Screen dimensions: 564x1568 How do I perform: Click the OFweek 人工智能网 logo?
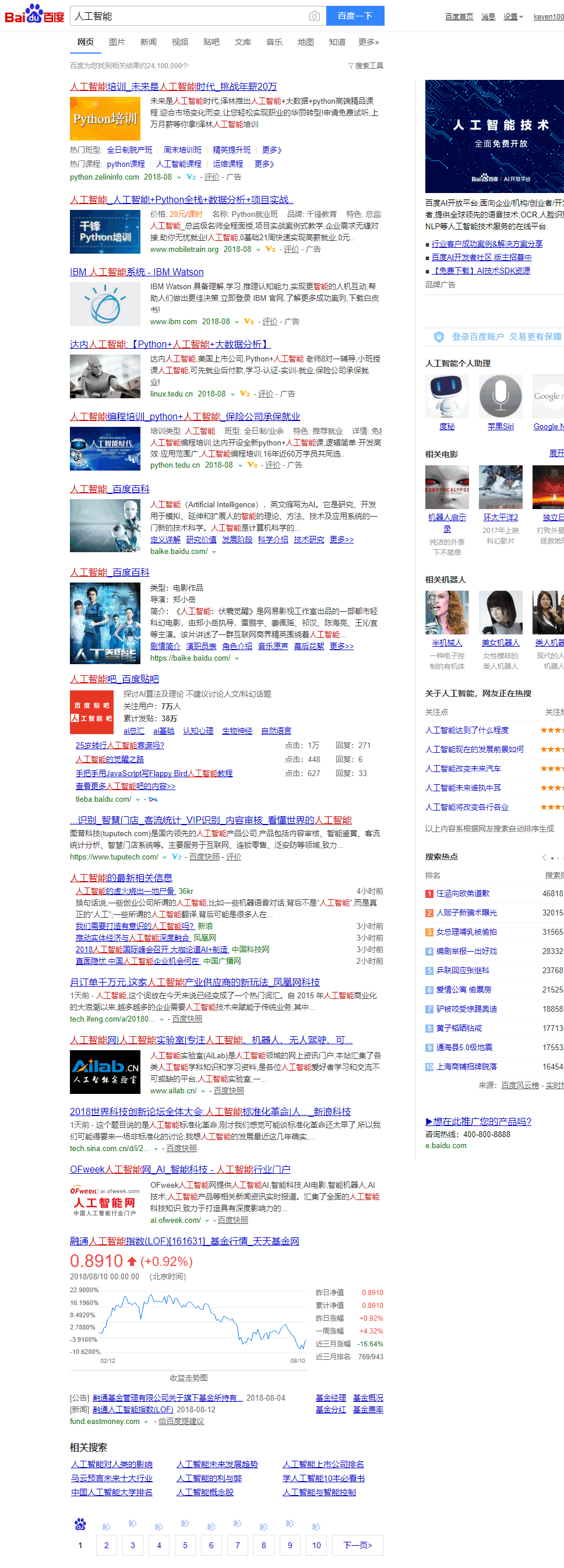[x=105, y=1201]
